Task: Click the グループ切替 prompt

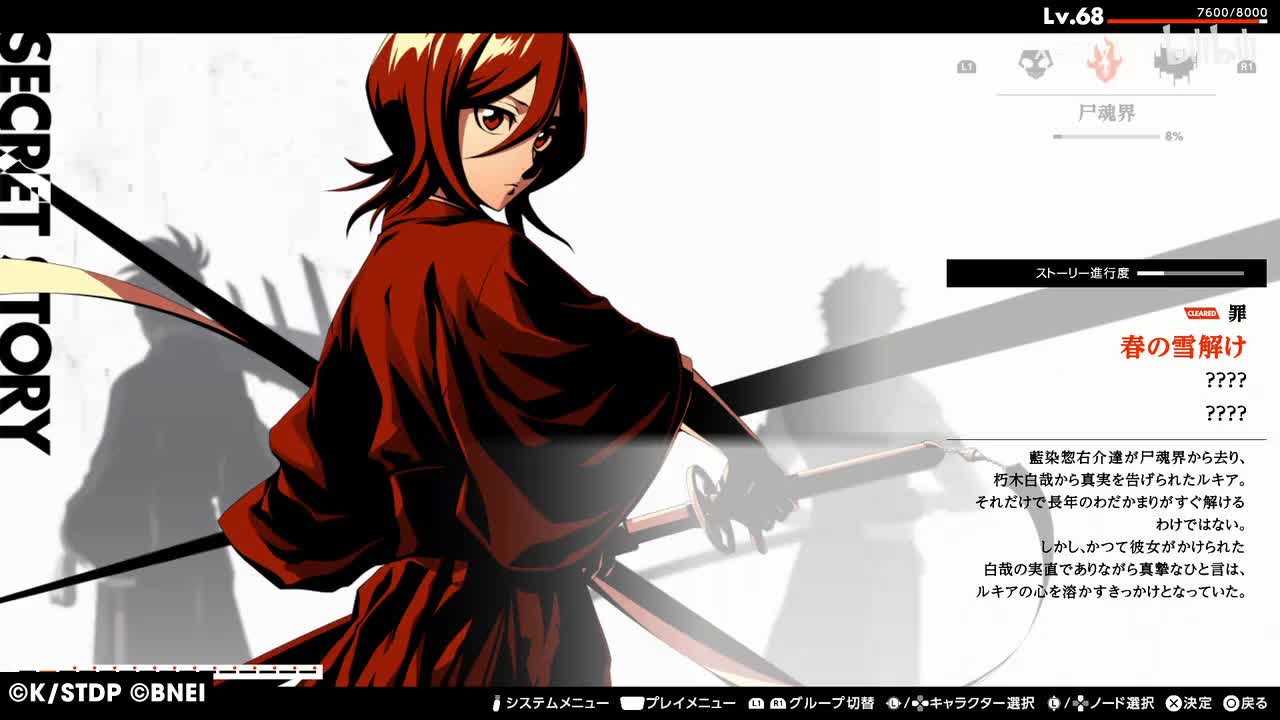Action: point(831,703)
